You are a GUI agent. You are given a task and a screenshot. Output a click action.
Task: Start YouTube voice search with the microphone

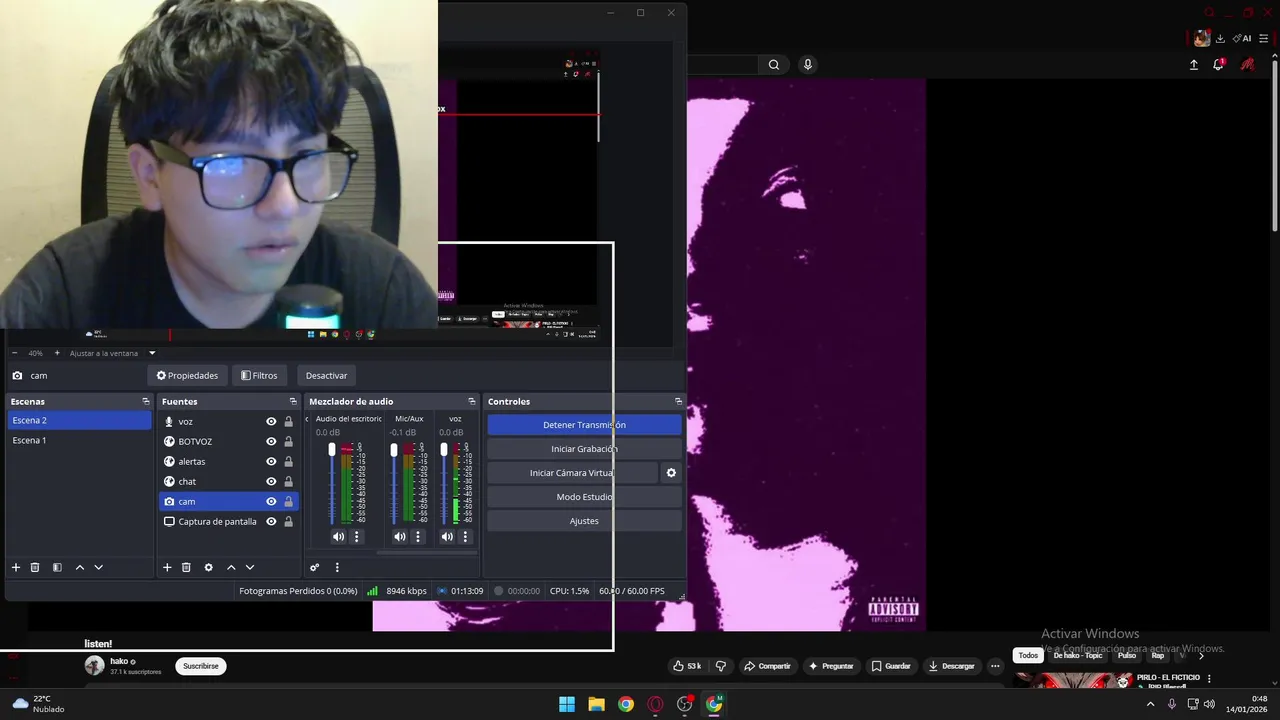pyautogui.click(x=808, y=64)
